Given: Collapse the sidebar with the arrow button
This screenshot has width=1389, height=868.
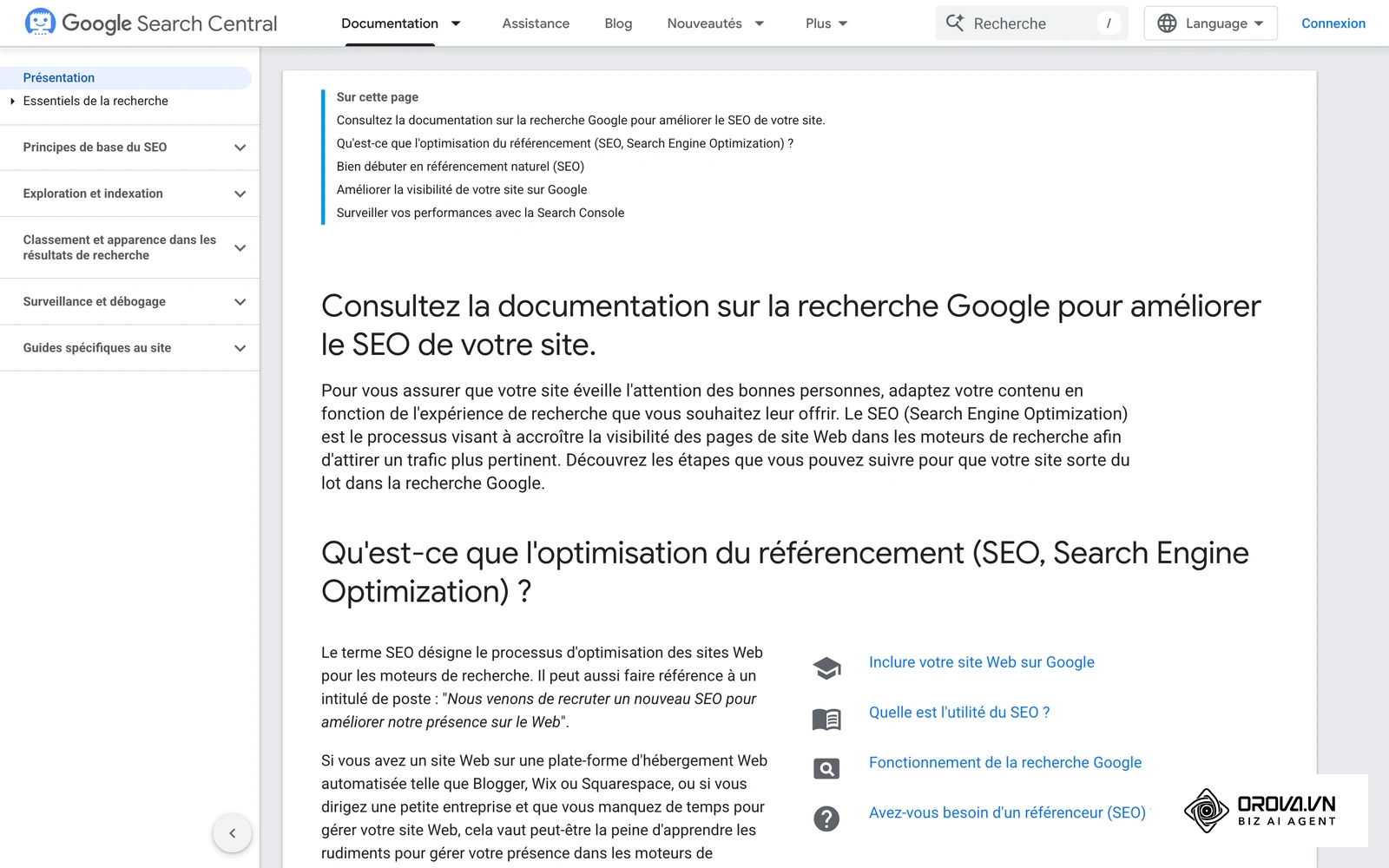Looking at the screenshot, I should pos(232,833).
